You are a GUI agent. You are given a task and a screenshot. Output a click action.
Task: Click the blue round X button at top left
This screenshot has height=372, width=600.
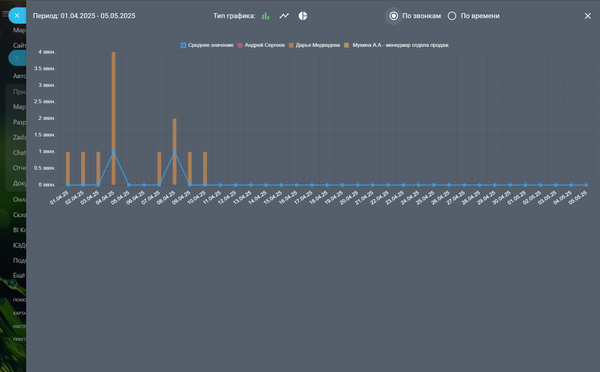click(17, 16)
